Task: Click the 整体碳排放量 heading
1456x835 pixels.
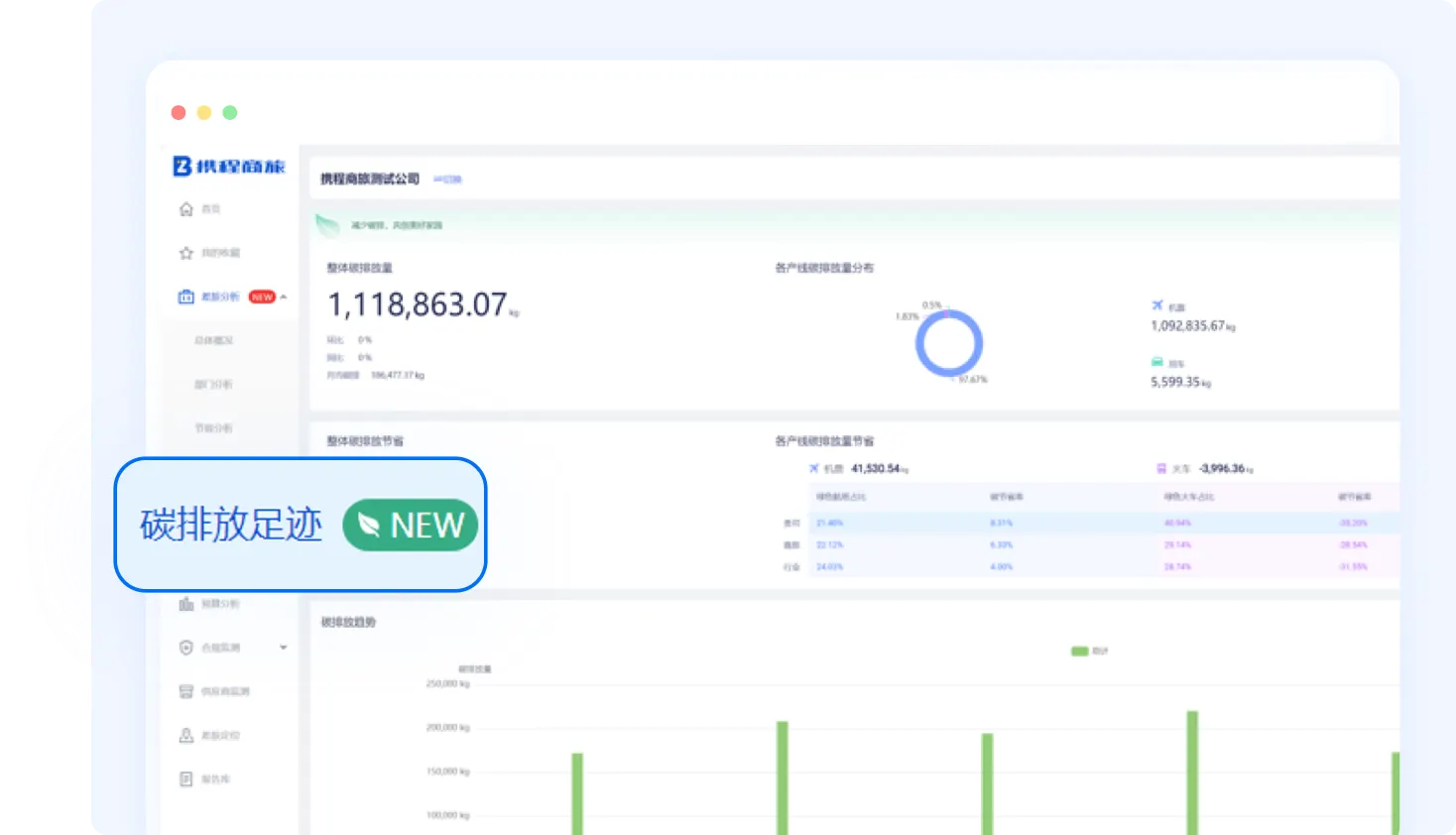Action: (x=360, y=268)
